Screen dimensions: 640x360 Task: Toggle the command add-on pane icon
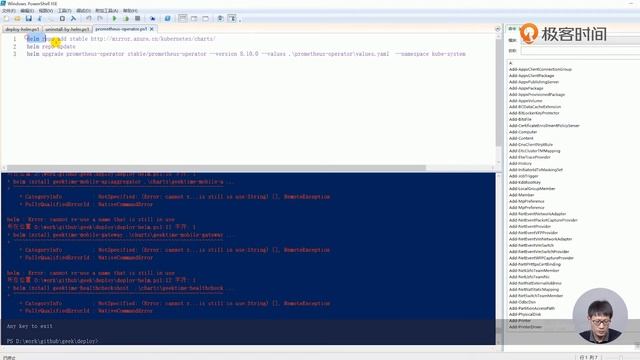click(232, 18)
